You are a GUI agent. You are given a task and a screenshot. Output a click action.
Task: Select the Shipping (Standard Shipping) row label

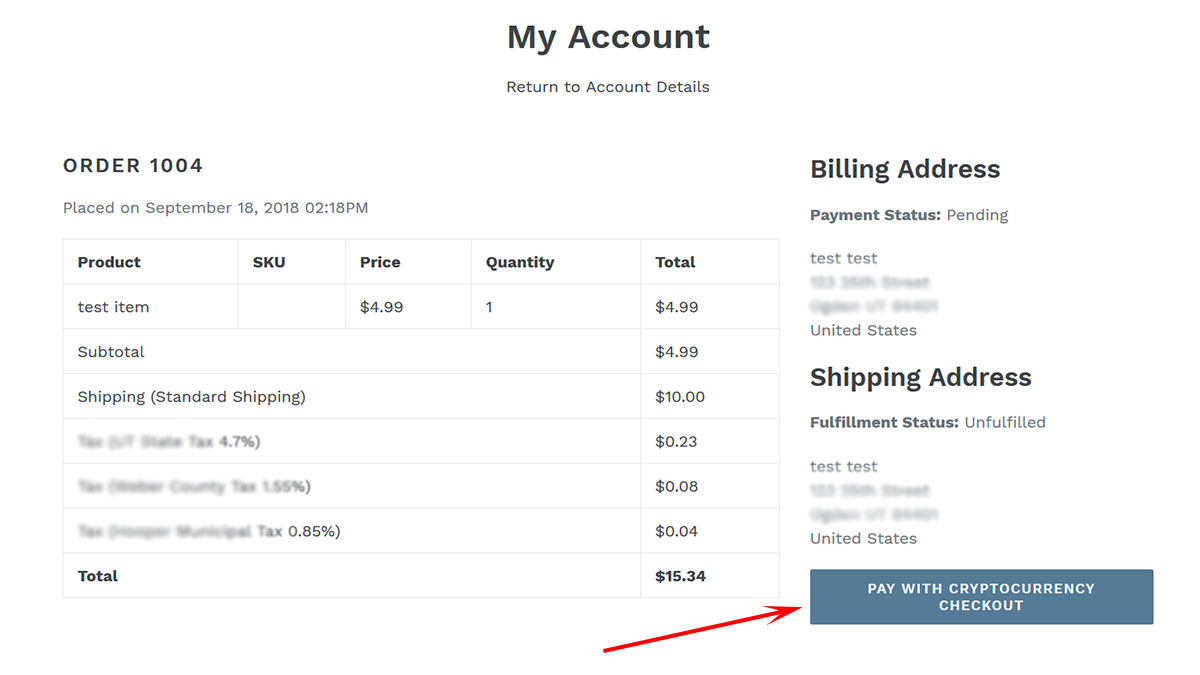191,397
